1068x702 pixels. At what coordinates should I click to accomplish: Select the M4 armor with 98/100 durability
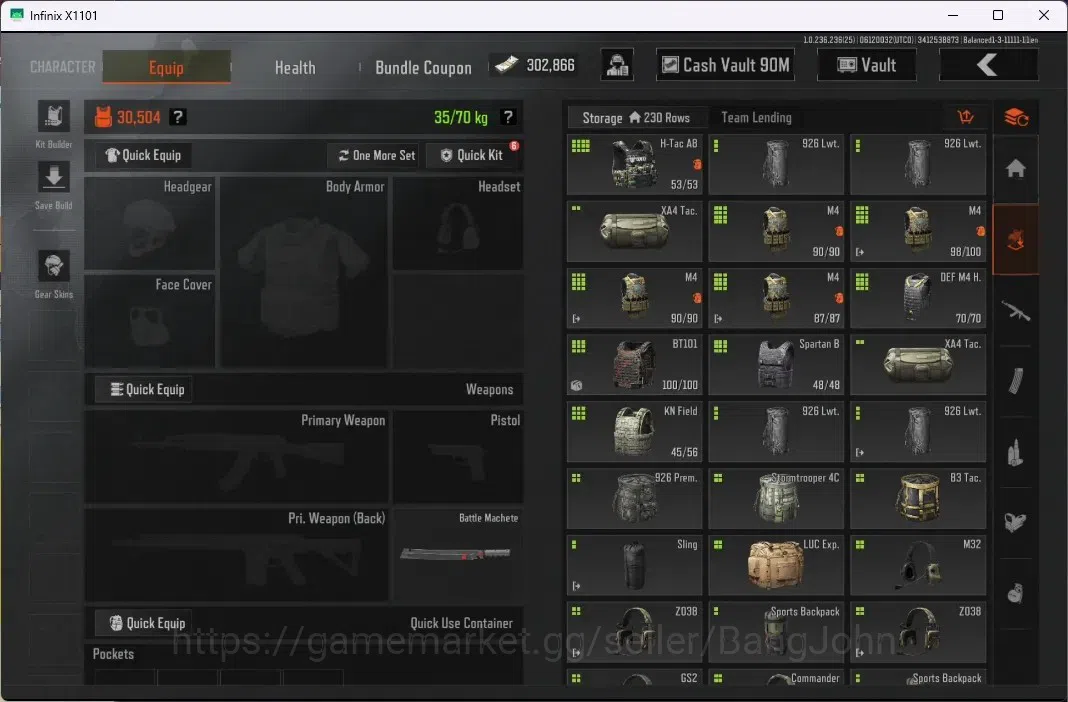pos(918,232)
